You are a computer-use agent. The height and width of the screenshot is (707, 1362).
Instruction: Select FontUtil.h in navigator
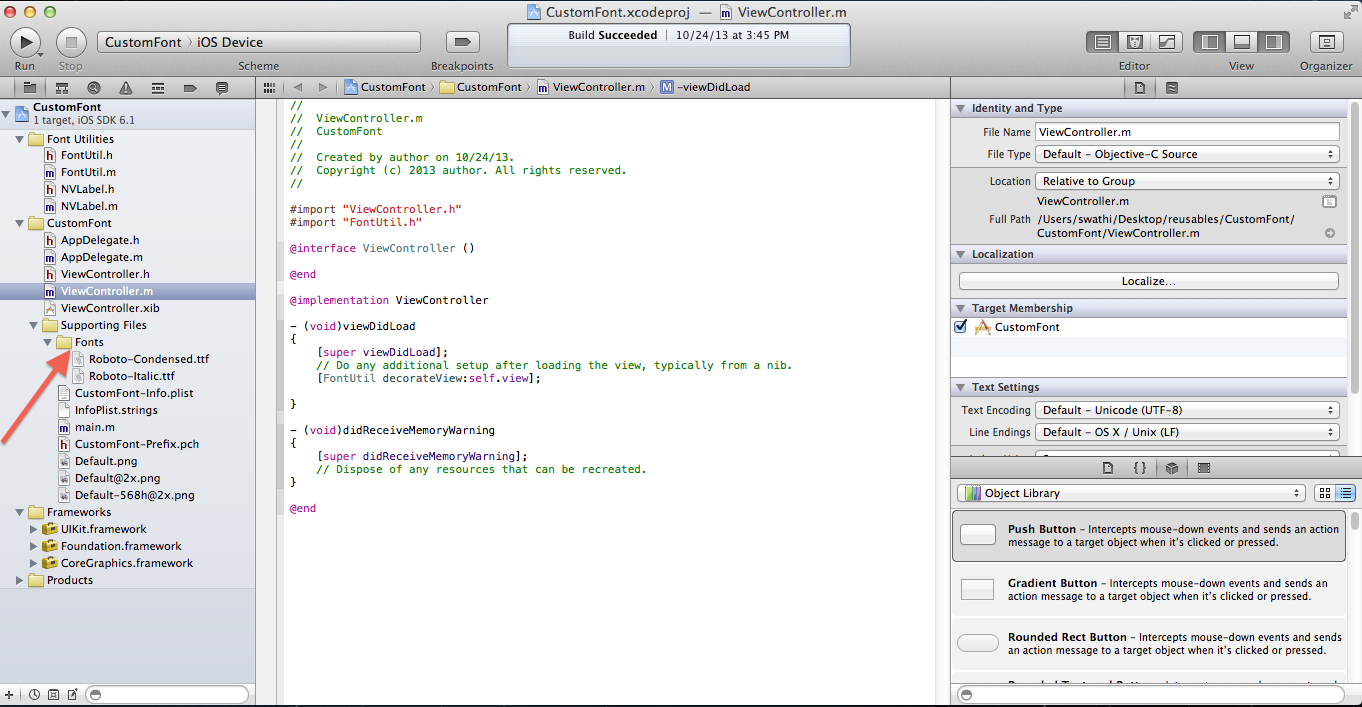[x=87, y=155]
